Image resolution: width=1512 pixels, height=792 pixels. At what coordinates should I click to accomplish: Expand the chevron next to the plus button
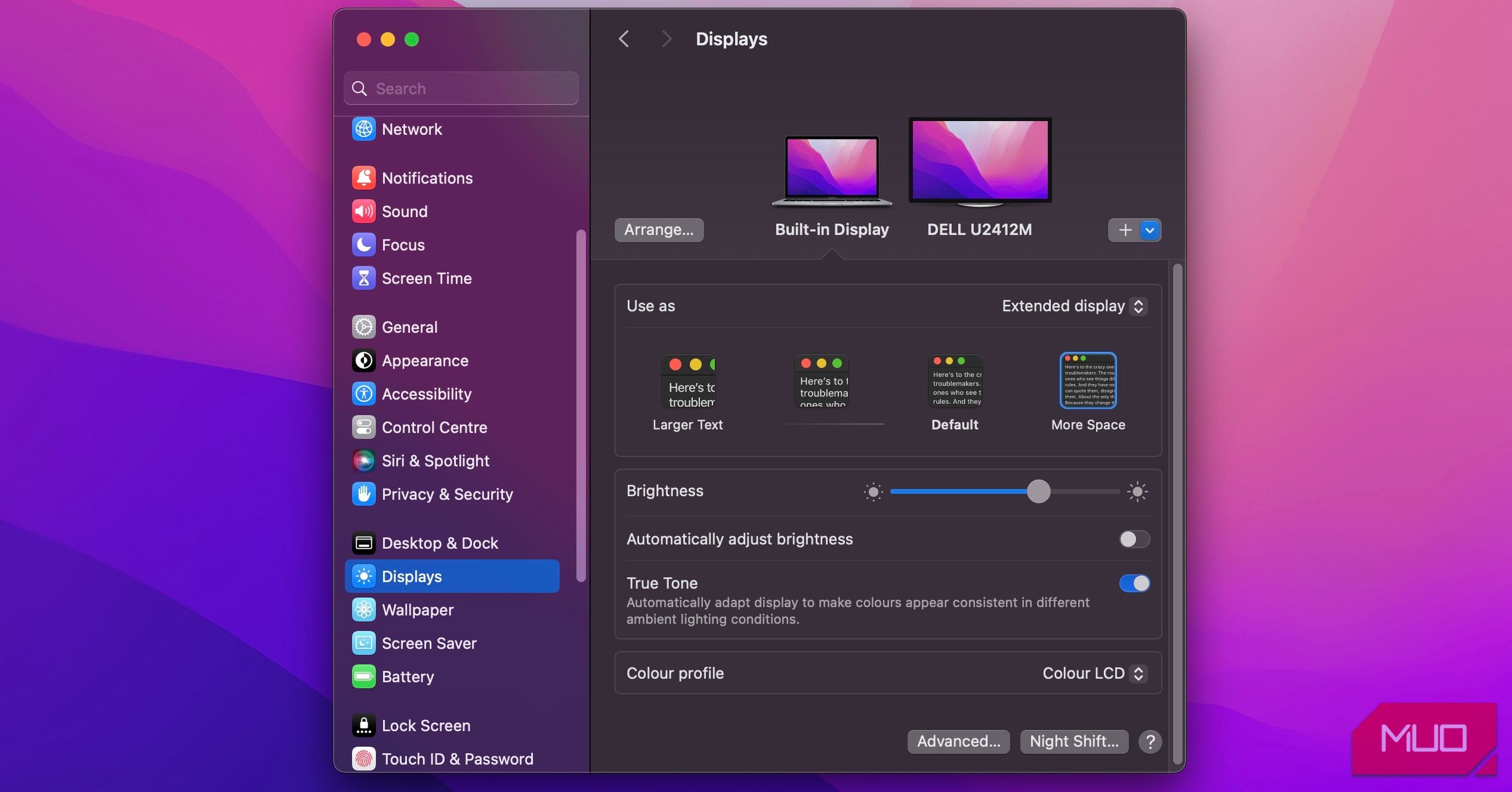1149,230
